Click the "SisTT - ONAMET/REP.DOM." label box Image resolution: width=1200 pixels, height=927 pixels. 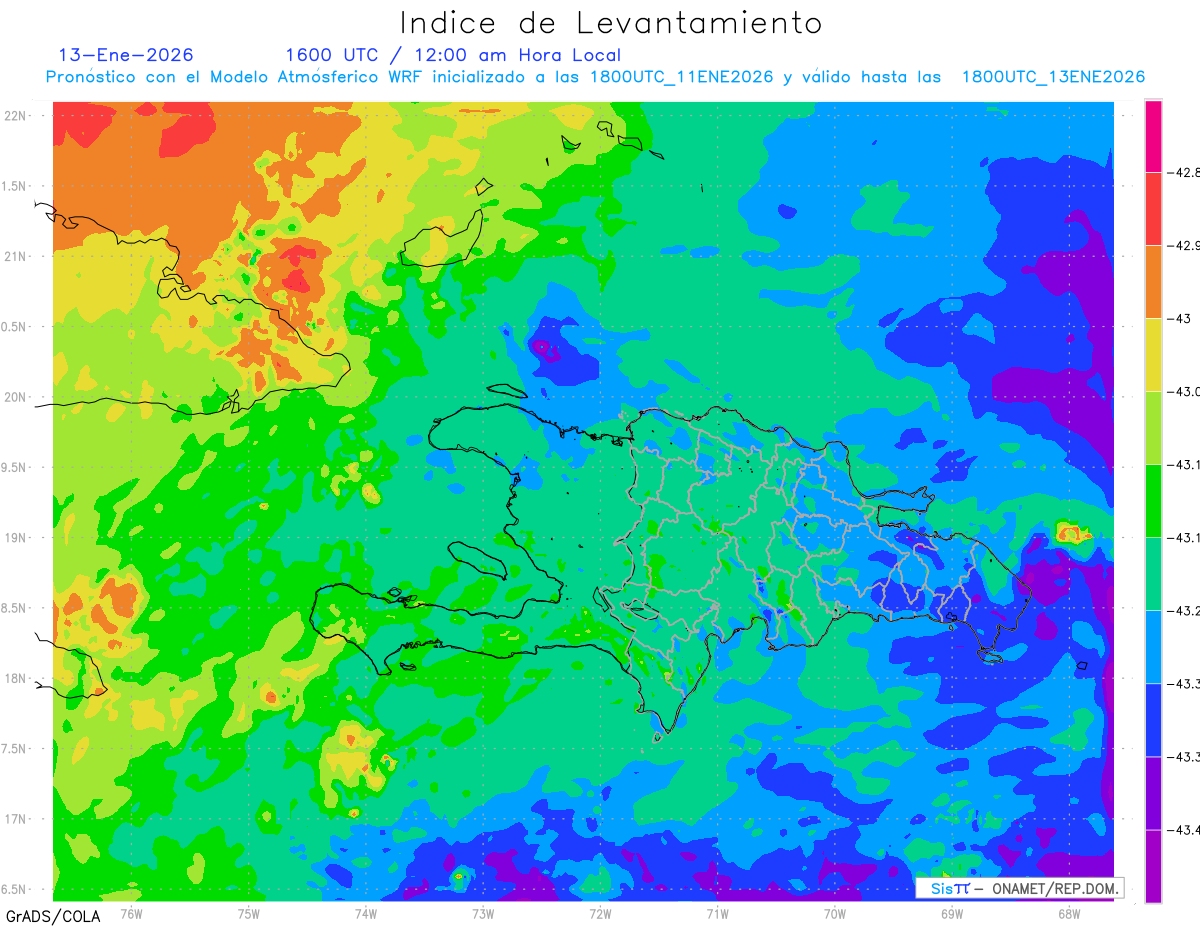(x=1019, y=888)
